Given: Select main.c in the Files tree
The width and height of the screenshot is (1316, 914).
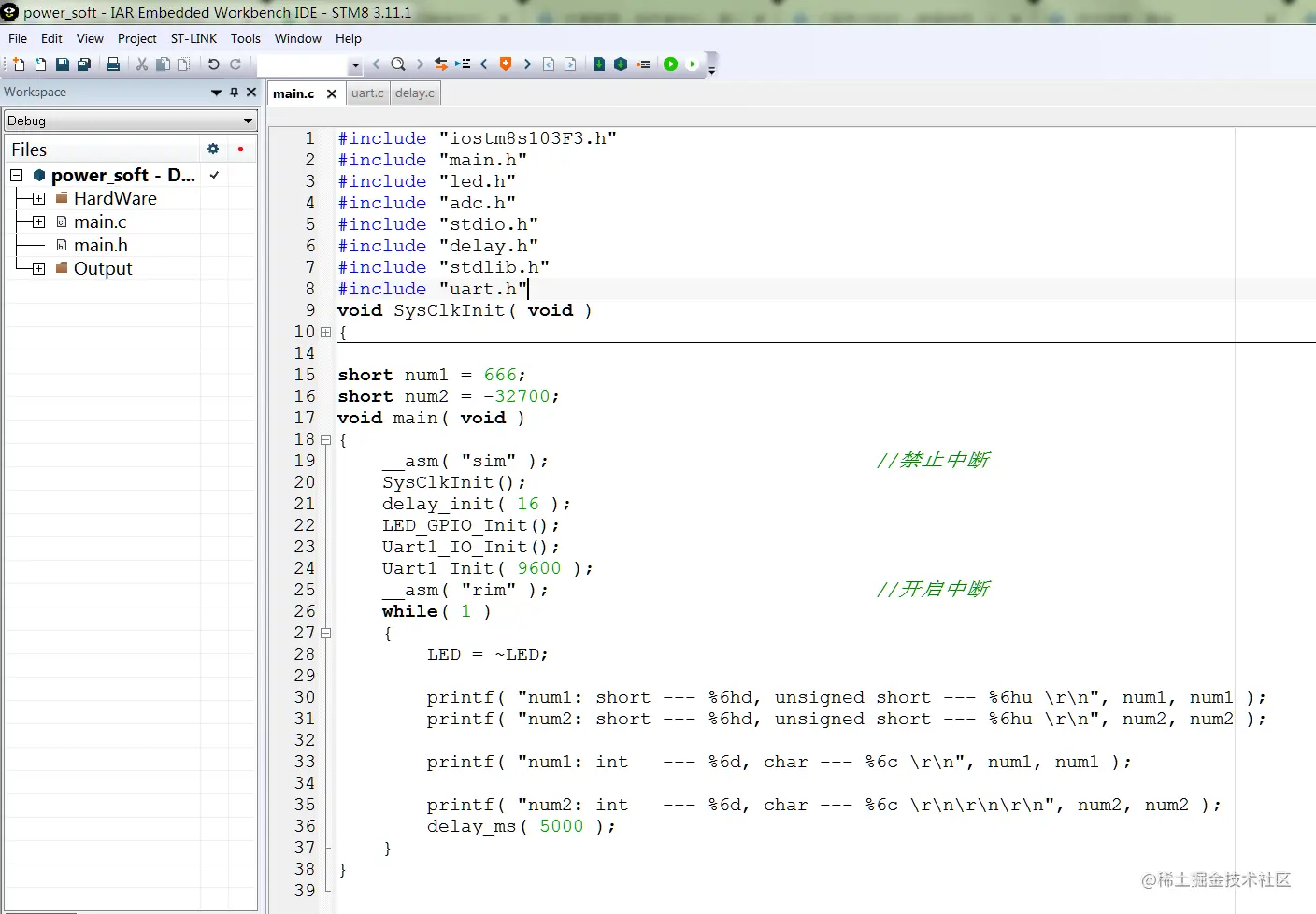Looking at the screenshot, I should pyautogui.click(x=99, y=222).
